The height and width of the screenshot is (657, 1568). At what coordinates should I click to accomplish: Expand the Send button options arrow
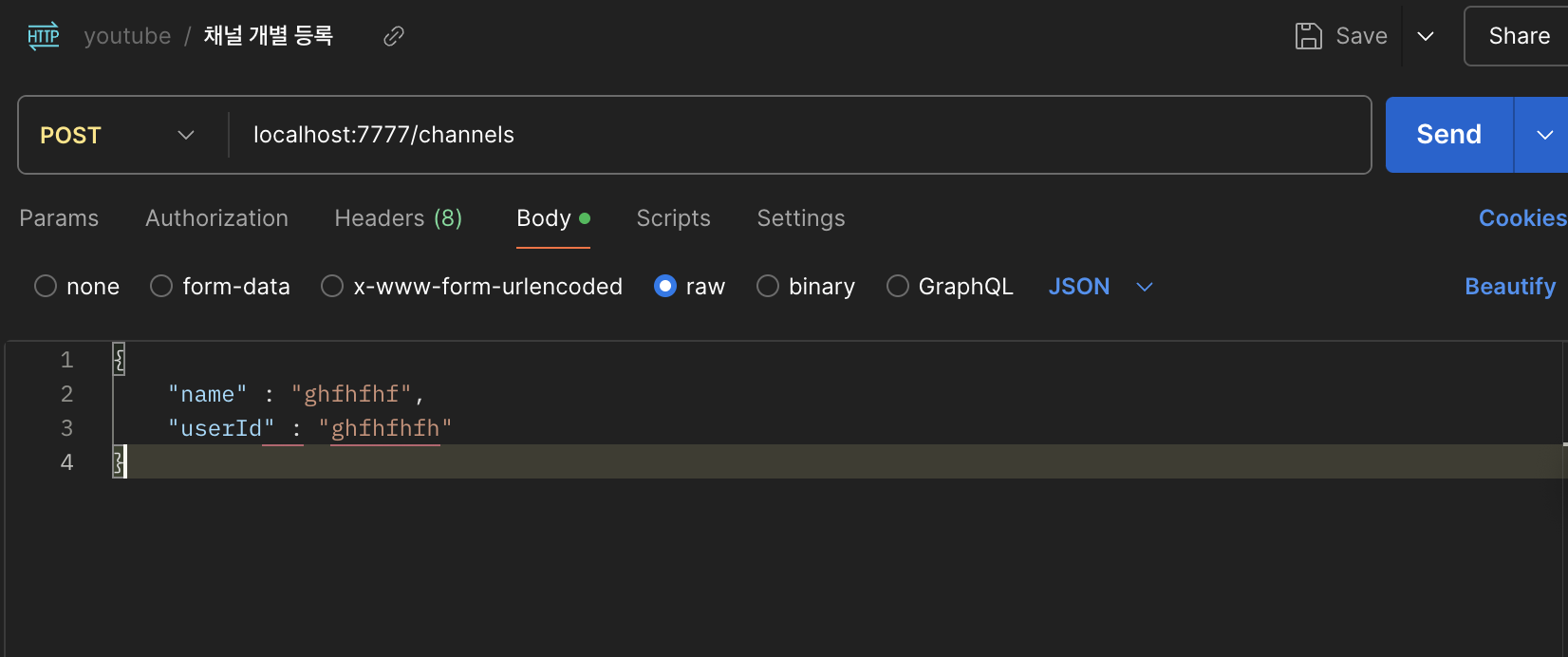[x=1544, y=135]
